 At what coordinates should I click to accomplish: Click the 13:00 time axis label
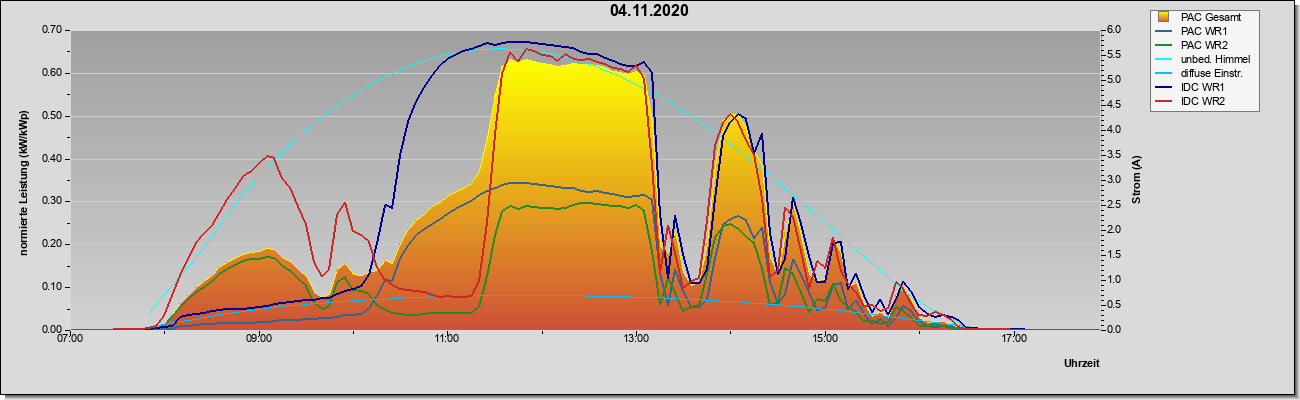tap(636, 340)
